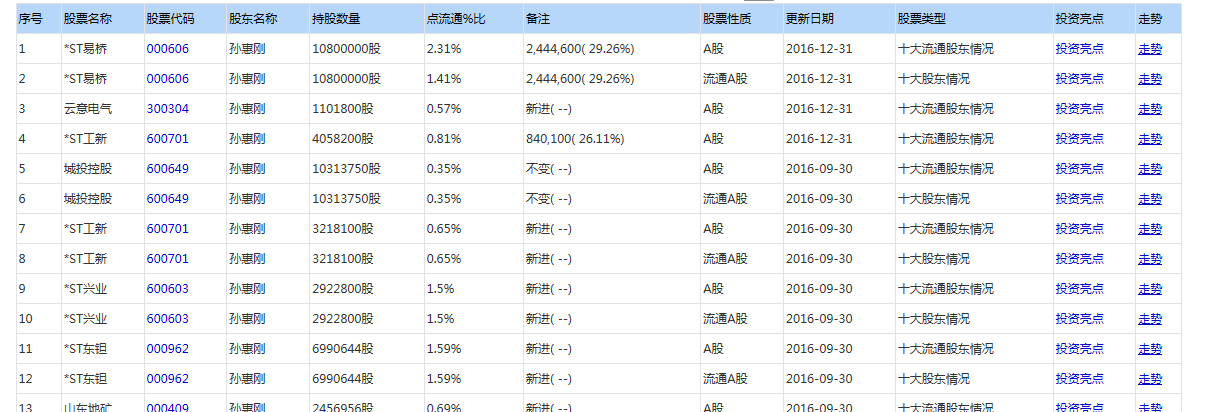View 走势 trend link in row 7
Viewport: 1205px width, 412px height.
1150,228
